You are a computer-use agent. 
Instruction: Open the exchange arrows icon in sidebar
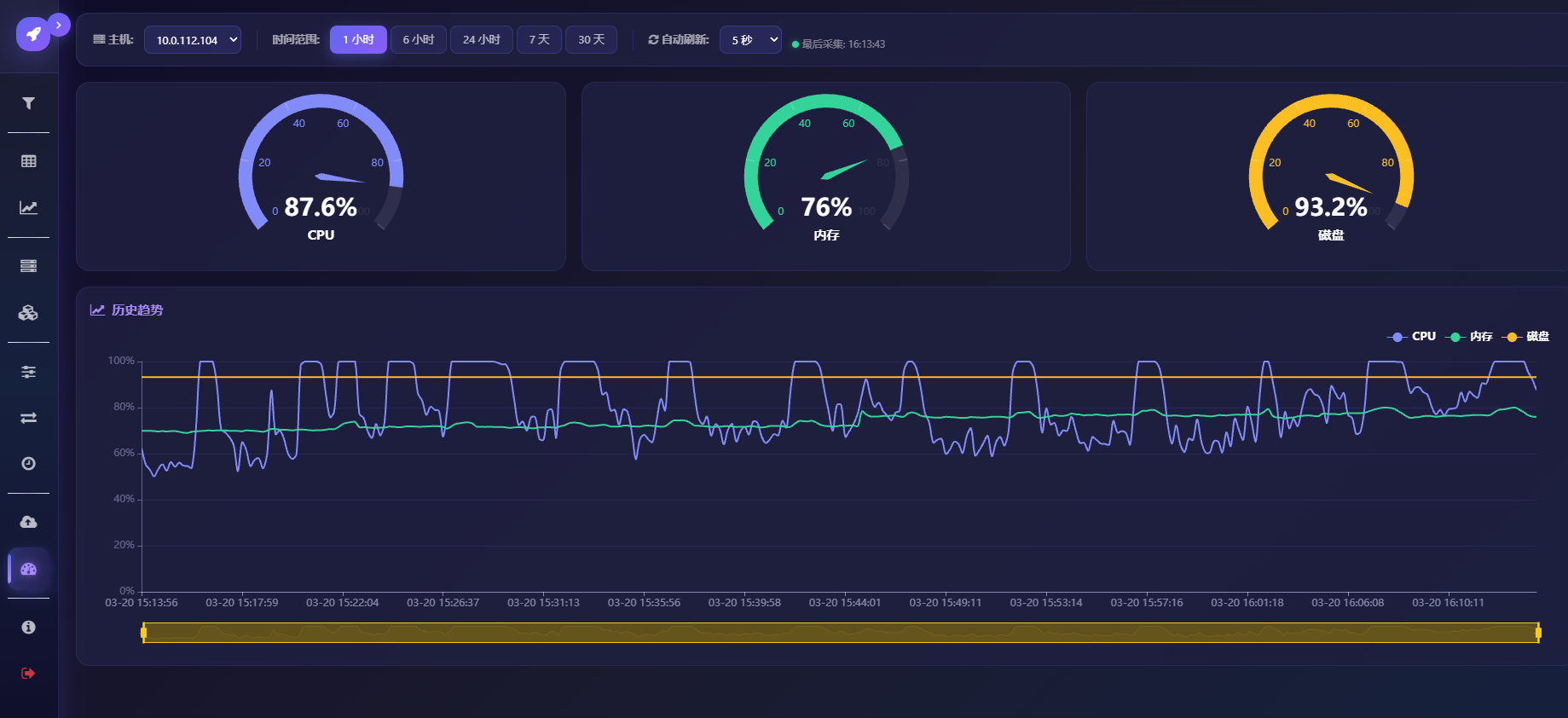click(x=28, y=417)
